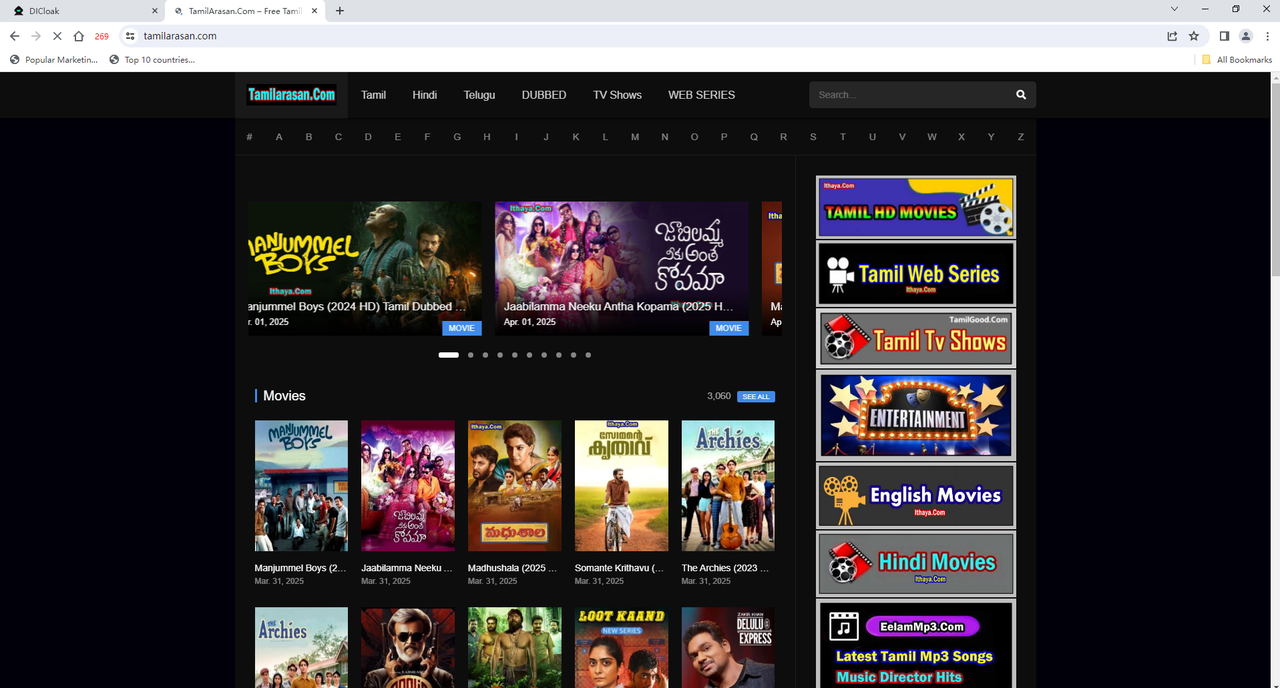Viewport: 1280px width, 688px height.
Task: Select letter T in the alphabet filter
Action: tap(843, 136)
